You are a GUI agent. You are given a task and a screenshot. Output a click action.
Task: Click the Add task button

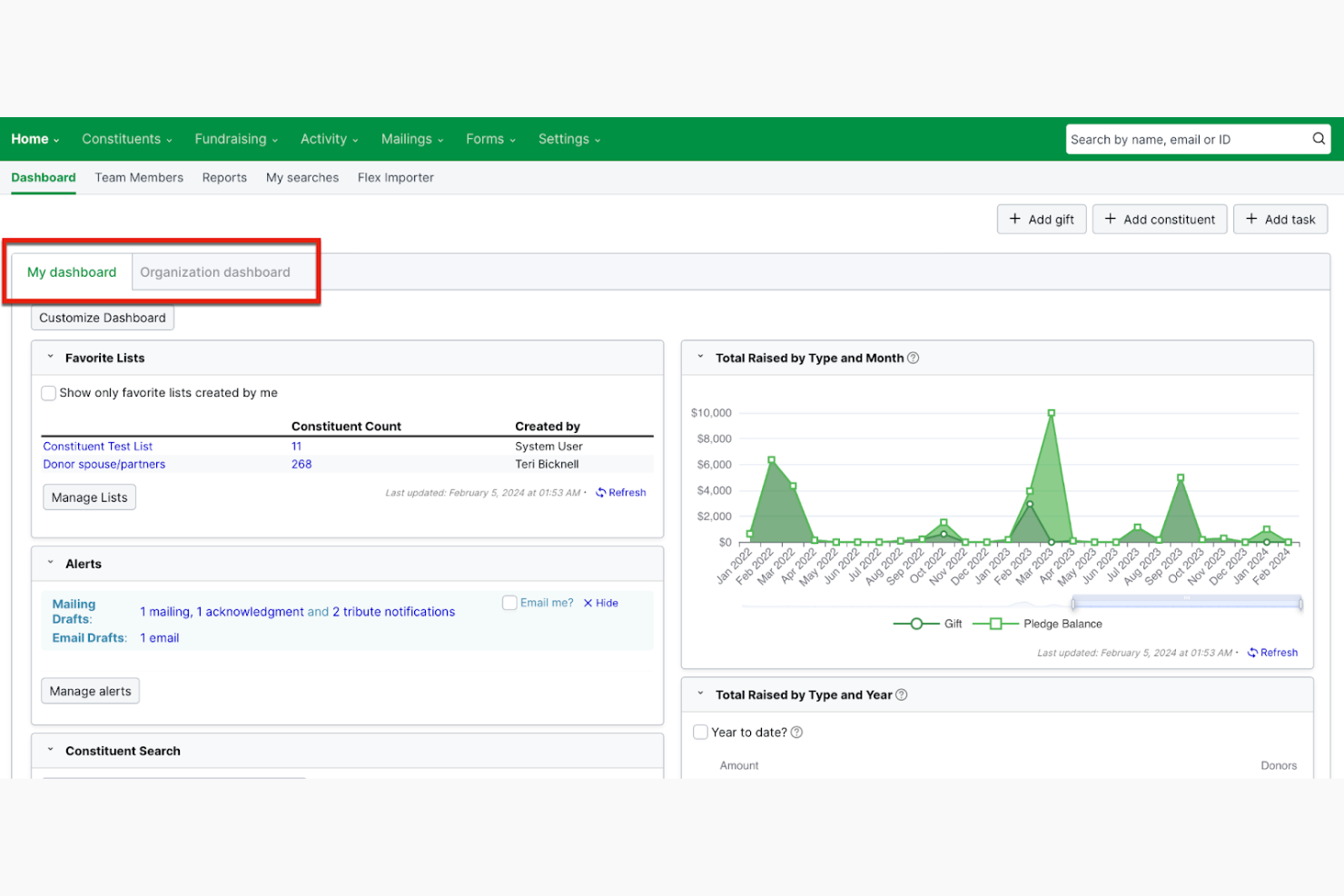click(x=1280, y=219)
